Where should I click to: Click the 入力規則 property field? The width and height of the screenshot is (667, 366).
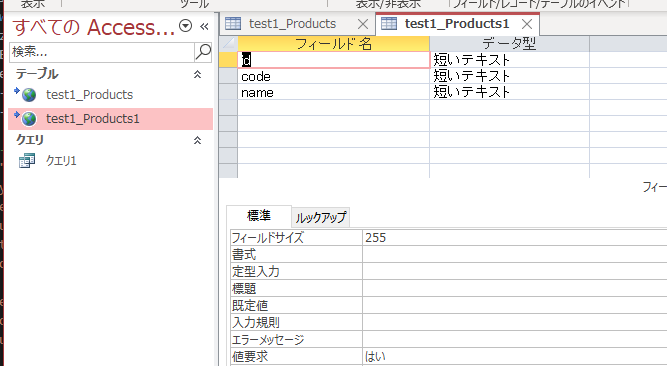click(x=515, y=323)
